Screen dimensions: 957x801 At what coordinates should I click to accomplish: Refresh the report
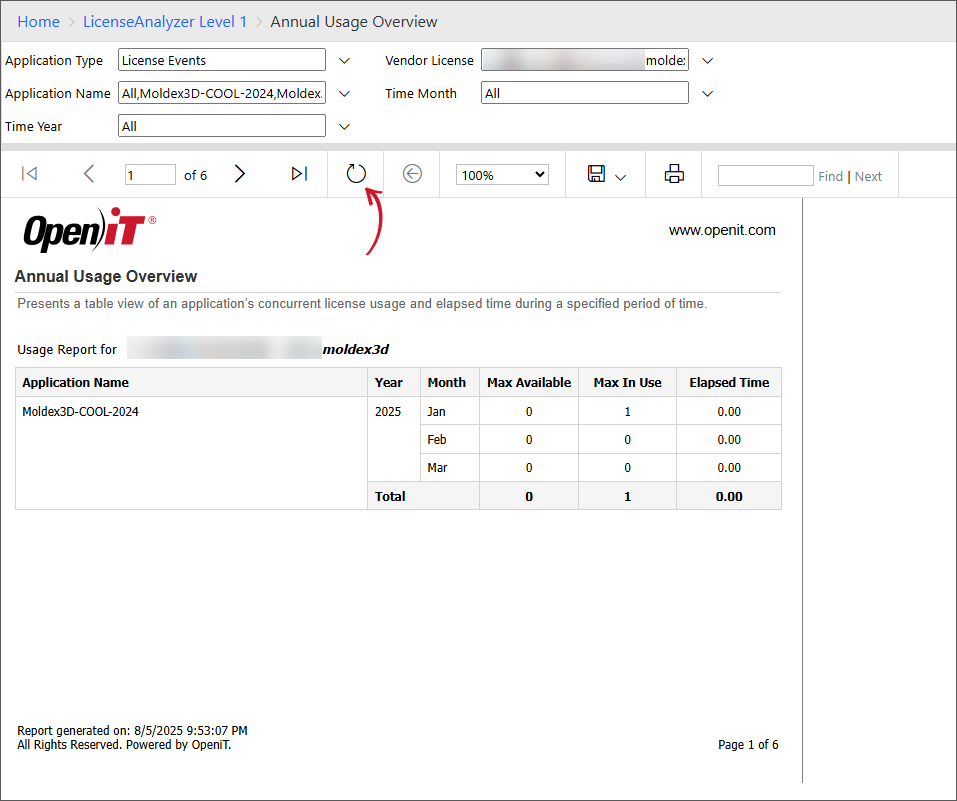click(356, 174)
